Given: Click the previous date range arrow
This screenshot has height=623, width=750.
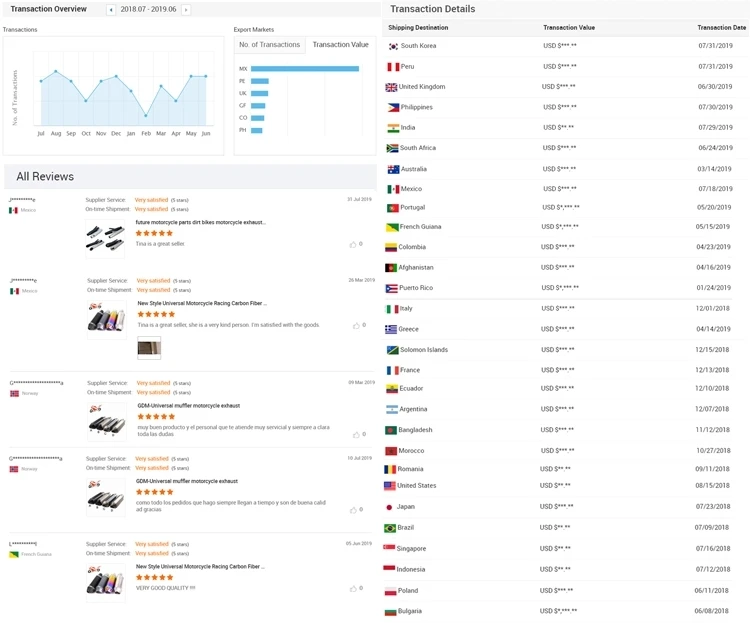Looking at the screenshot, I should click(111, 9).
